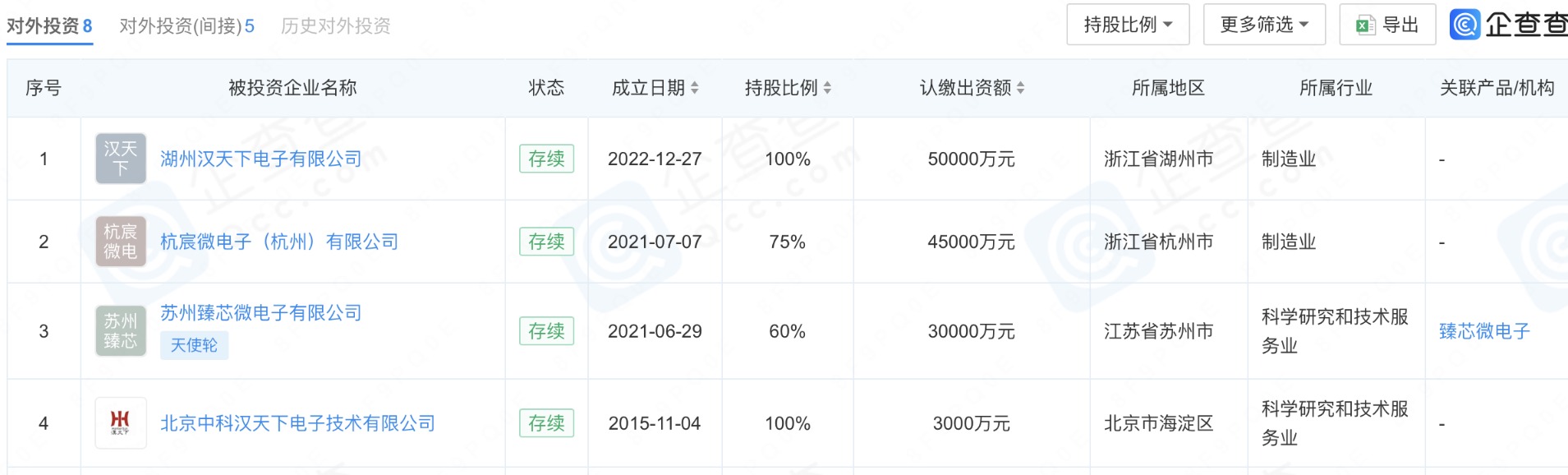Click the 杭宸微电 company logo icon
This screenshot has height=475, width=1568.
[x=121, y=242]
